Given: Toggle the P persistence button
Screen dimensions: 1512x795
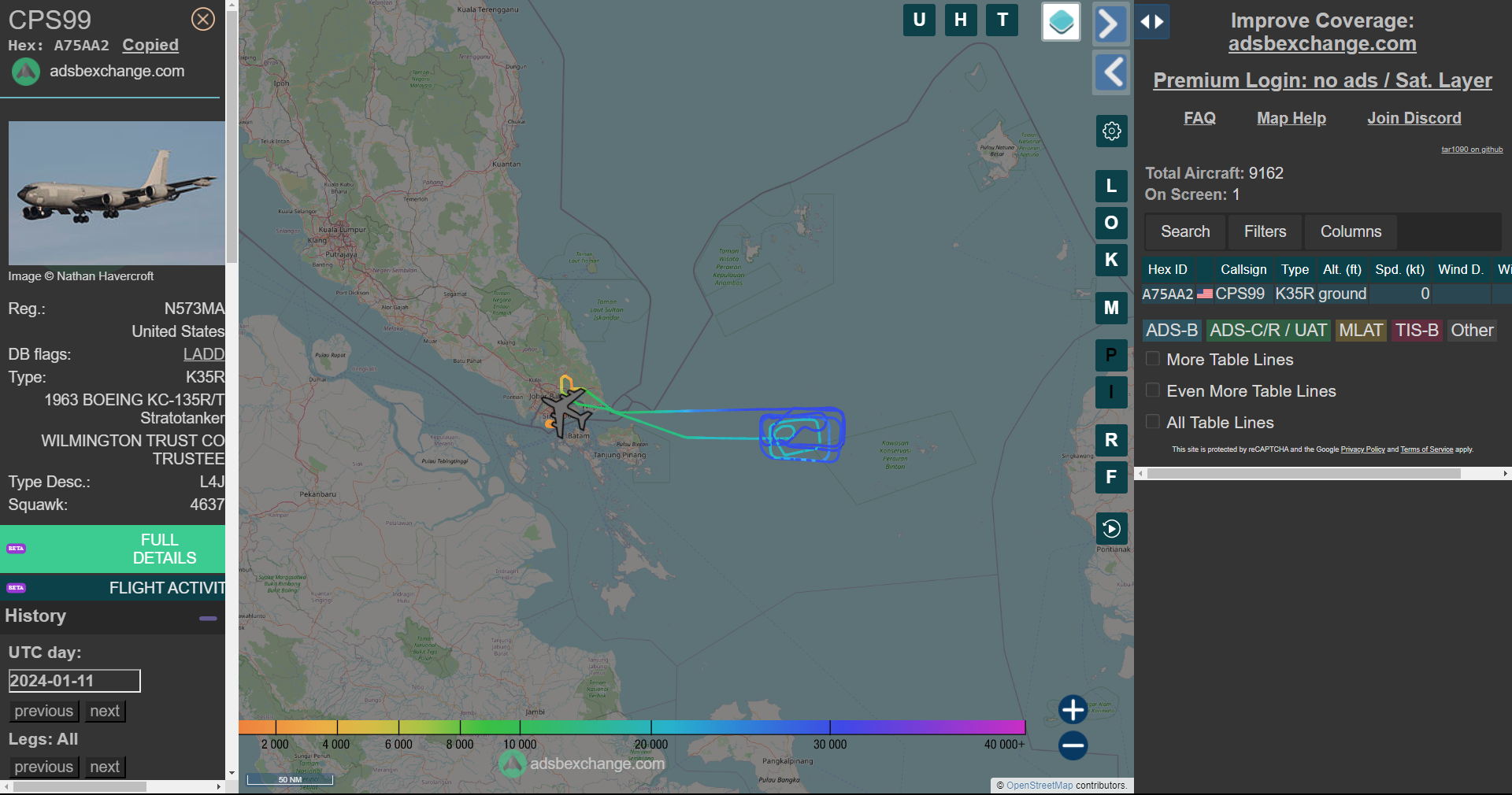Looking at the screenshot, I should click(x=1112, y=355).
